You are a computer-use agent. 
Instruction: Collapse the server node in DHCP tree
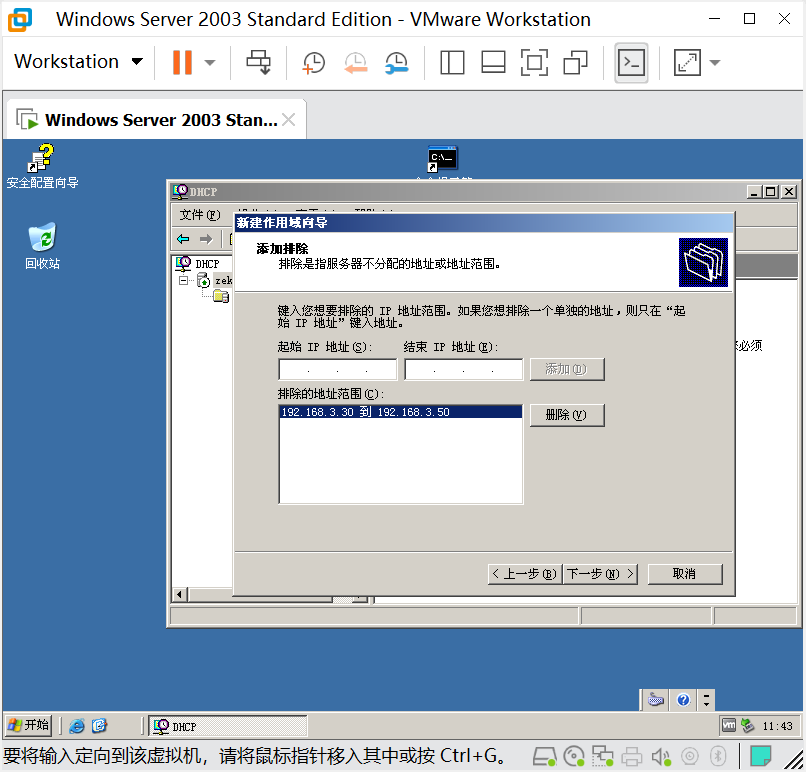[x=183, y=280]
